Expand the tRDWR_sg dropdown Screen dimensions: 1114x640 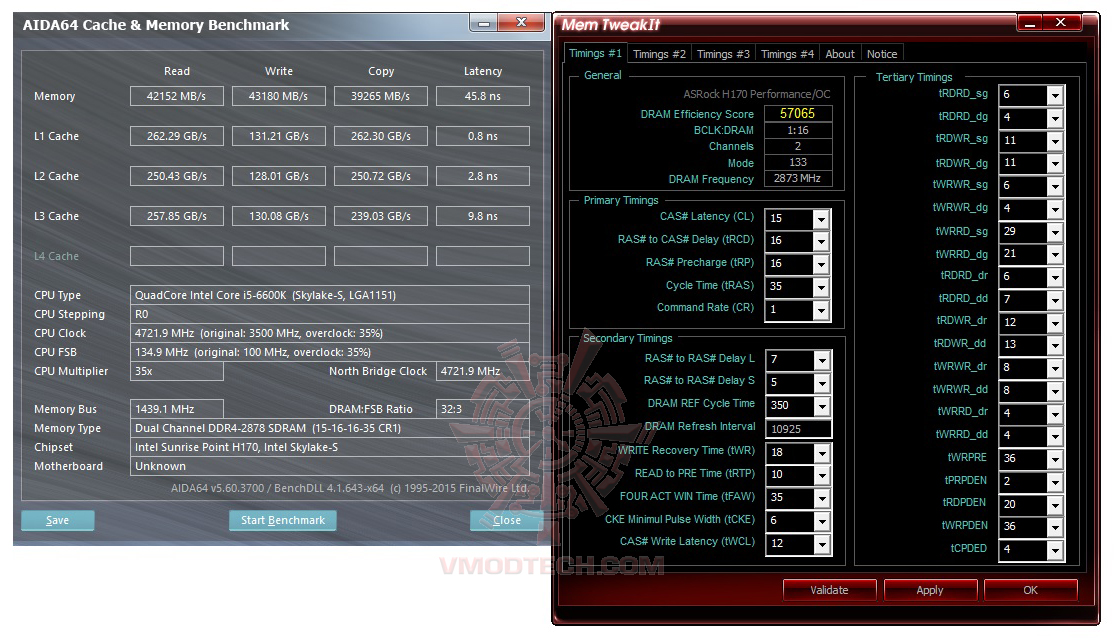(1055, 141)
